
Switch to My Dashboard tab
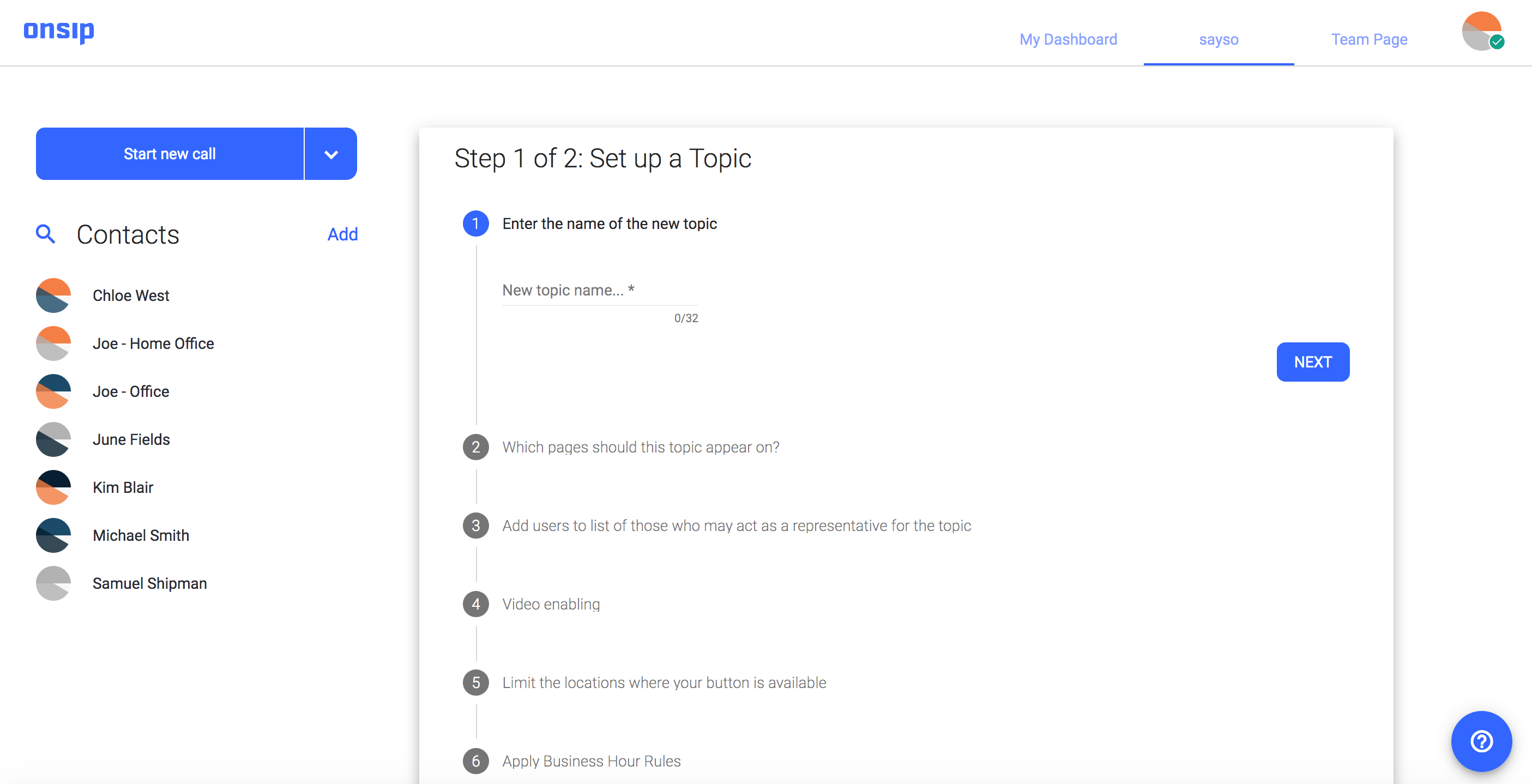1068,39
